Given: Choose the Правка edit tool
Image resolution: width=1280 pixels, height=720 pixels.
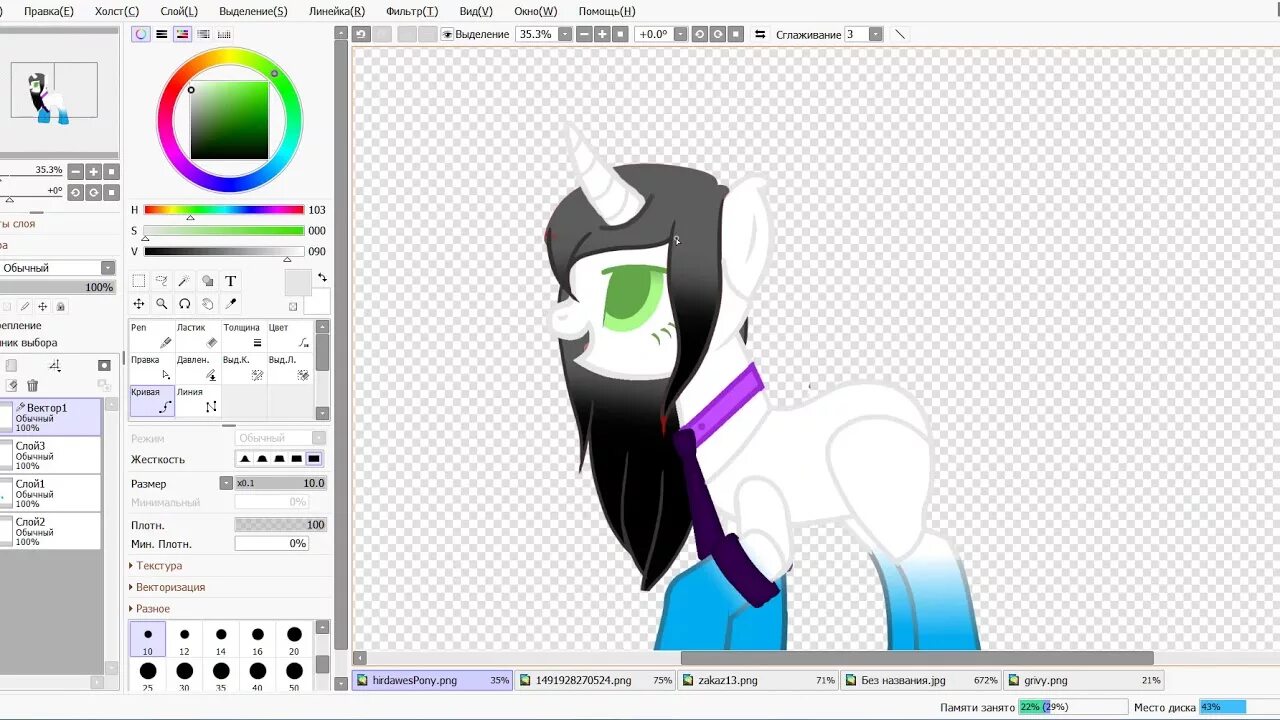Looking at the screenshot, I should point(152,368).
